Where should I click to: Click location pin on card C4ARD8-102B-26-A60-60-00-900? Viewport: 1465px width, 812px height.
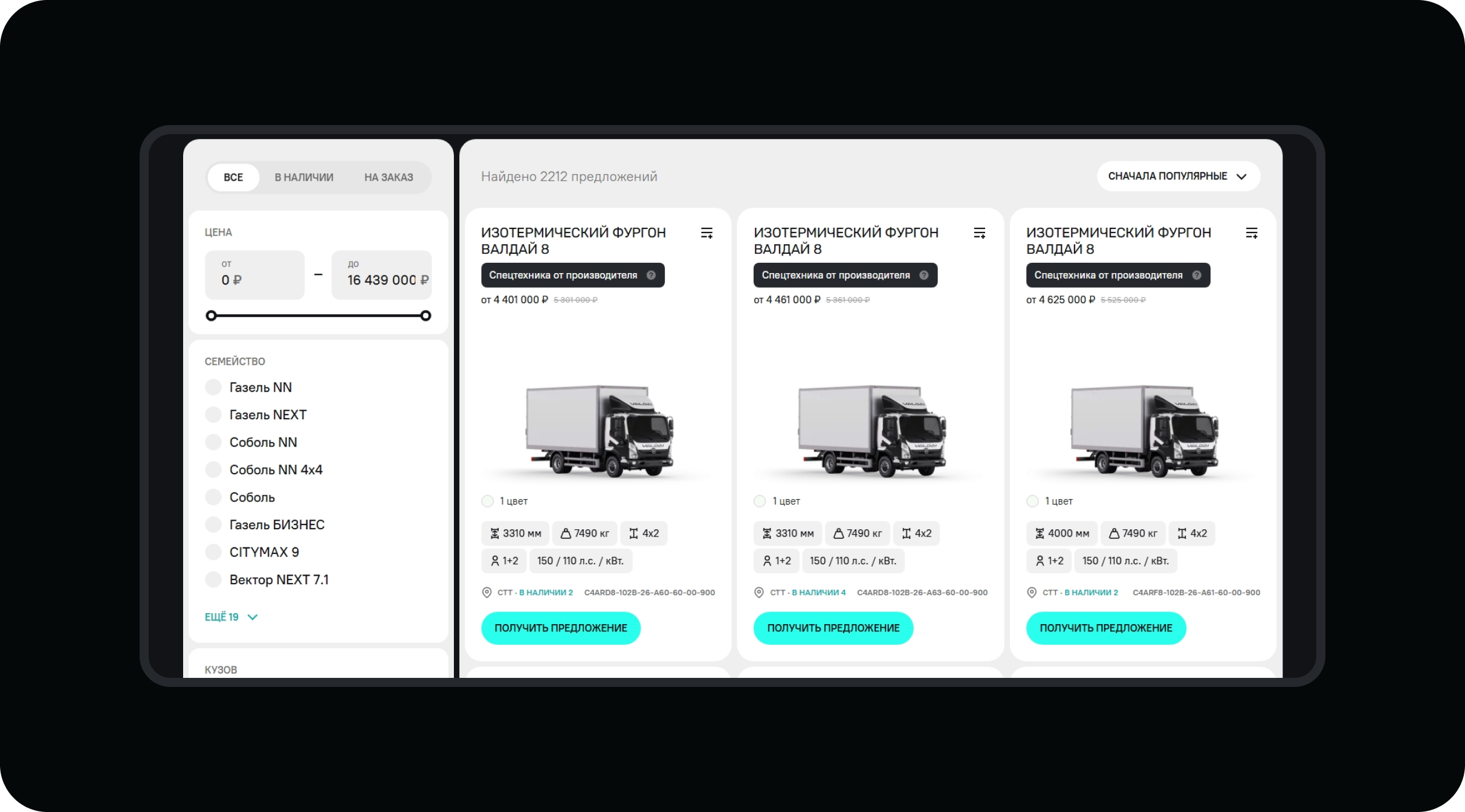tap(487, 593)
